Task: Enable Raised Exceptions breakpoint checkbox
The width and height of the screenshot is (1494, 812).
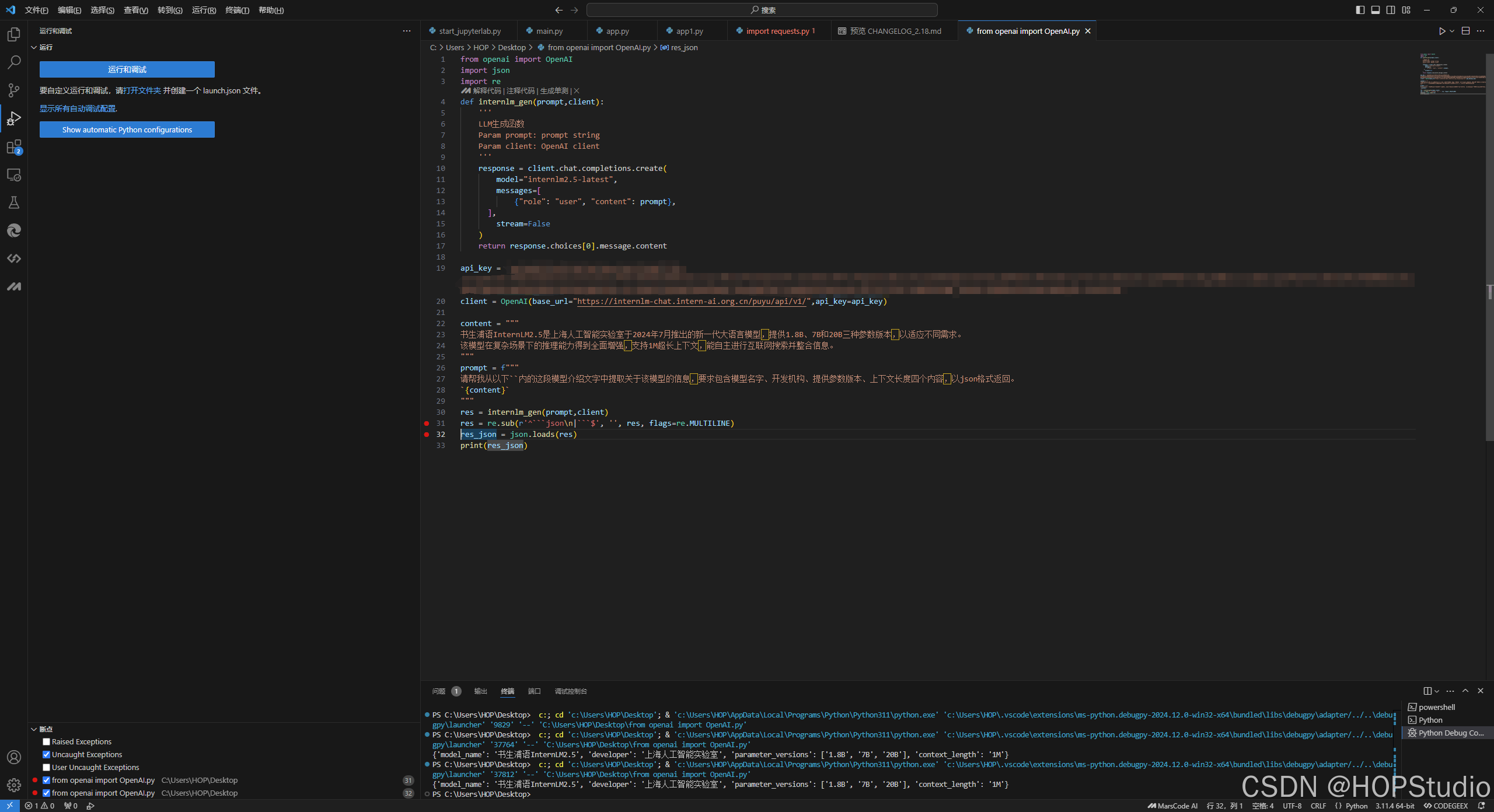Action: point(46,741)
